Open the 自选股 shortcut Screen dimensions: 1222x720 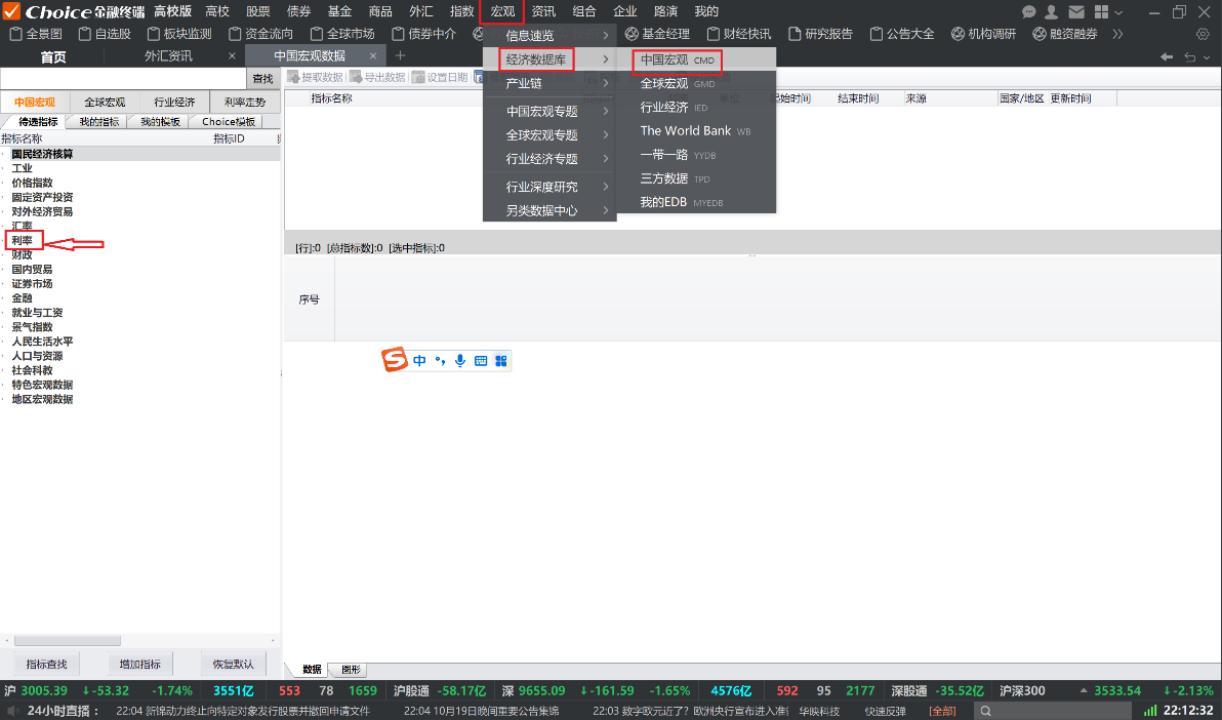(104, 34)
